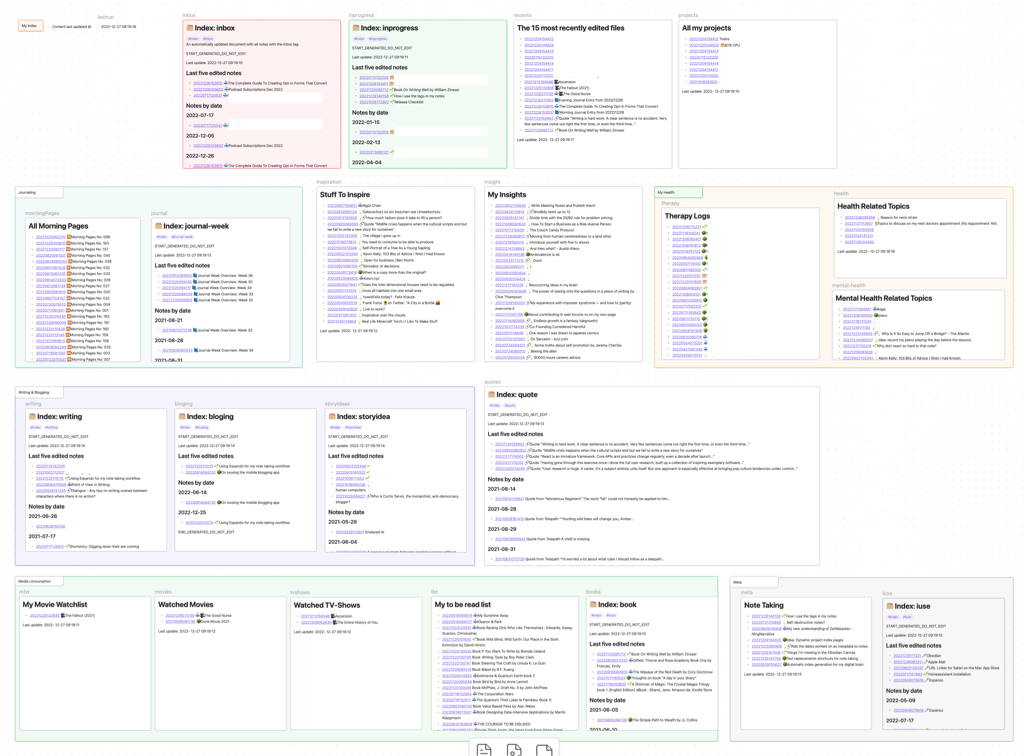Click the "#kanban" tag on the inprogress card
This screenshot has height=756, width=1024.
[378, 38]
